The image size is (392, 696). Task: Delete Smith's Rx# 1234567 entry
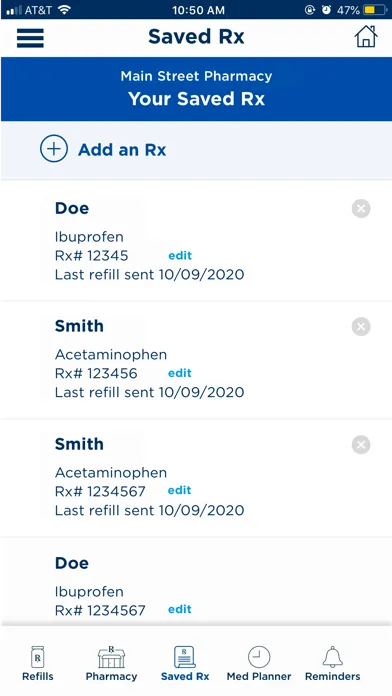[x=361, y=445]
